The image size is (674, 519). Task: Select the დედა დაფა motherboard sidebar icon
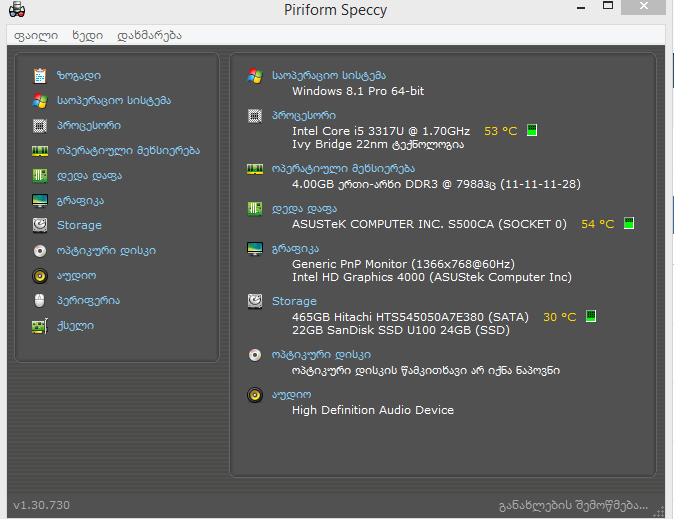(40, 176)
